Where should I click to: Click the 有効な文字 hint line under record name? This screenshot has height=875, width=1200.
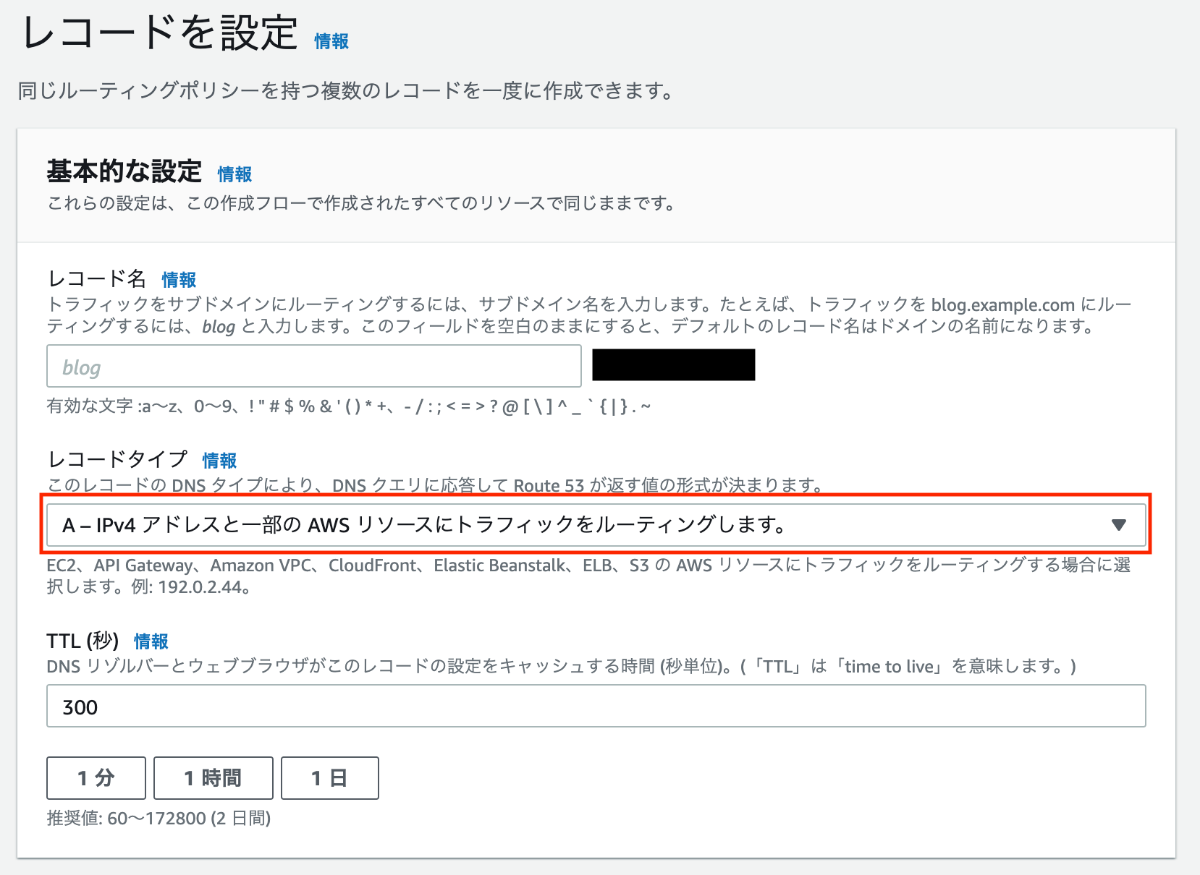click(x=349, y=407)
